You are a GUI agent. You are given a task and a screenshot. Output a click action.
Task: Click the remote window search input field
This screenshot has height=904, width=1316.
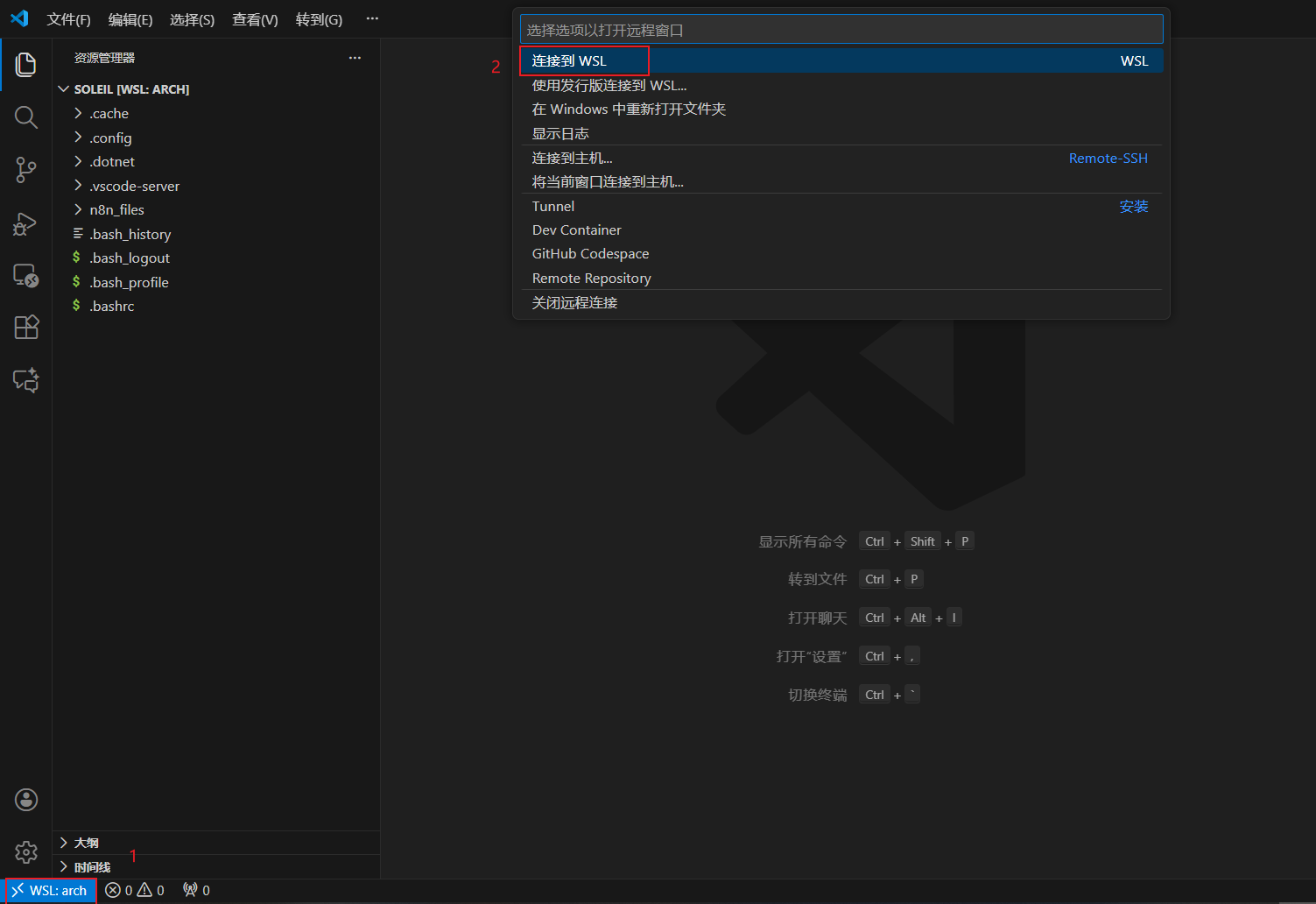tap(841, 30)
